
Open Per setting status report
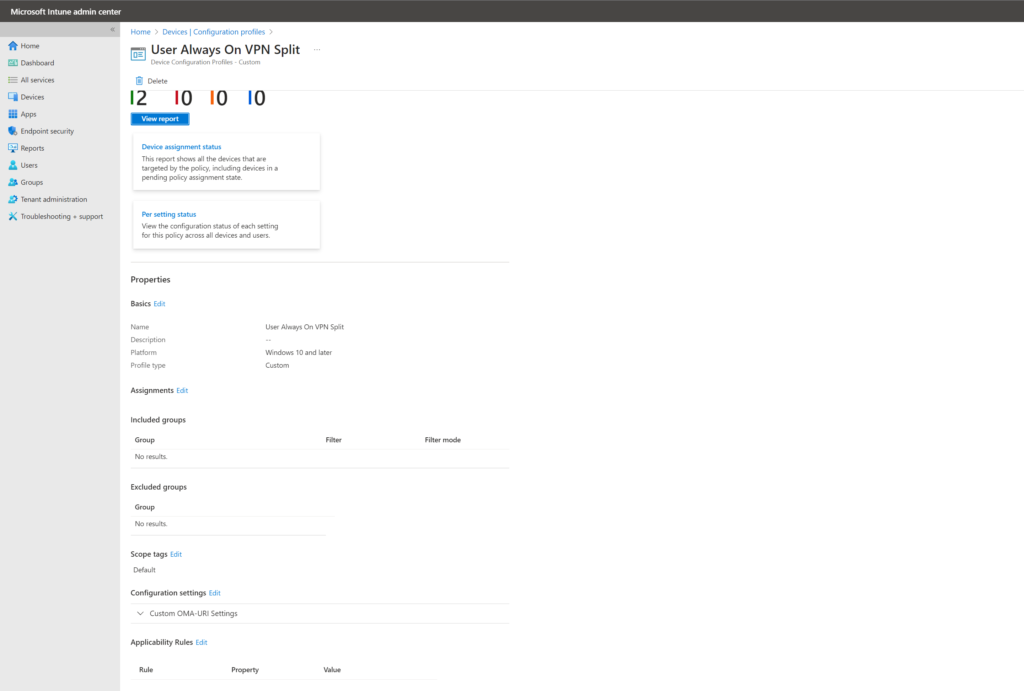point(168,214)
